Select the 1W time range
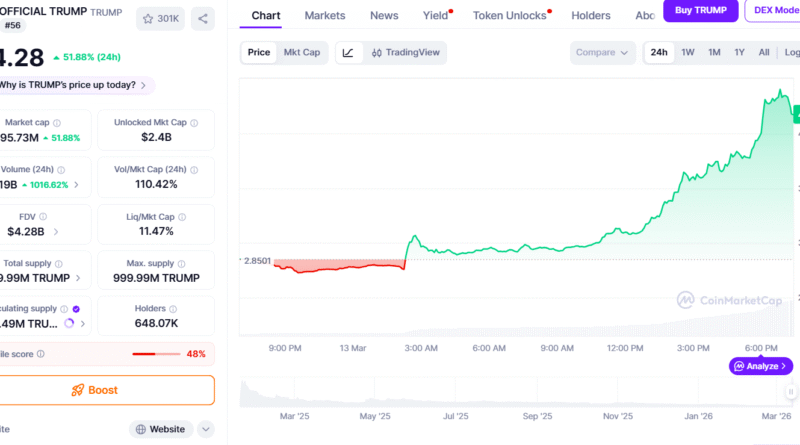 point(688,52)
